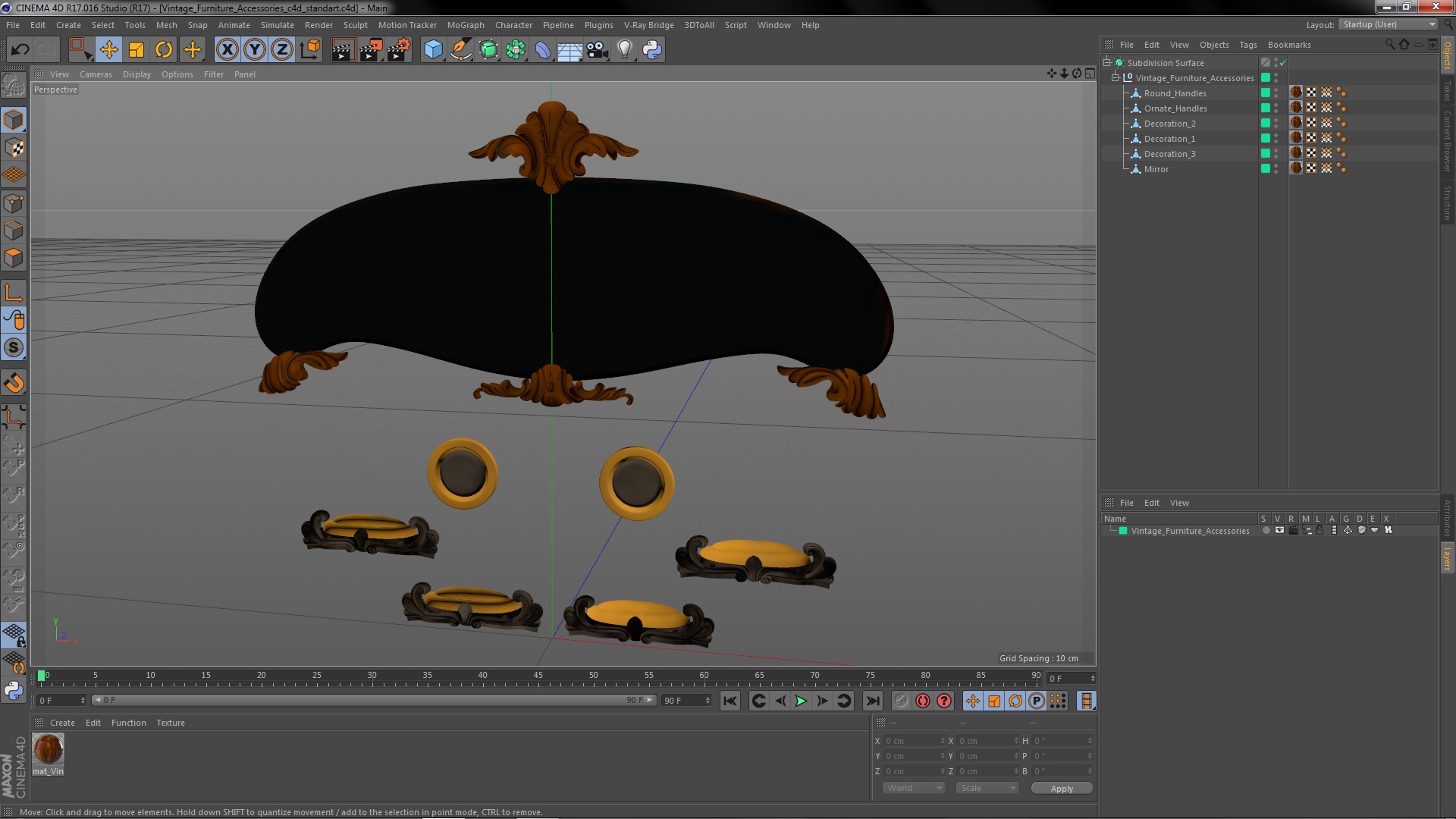Toggle view visibility of Vintage_Furniture_Accessories layer
The width and height of the screenshot is (1456, 819).
[1279, 531]
